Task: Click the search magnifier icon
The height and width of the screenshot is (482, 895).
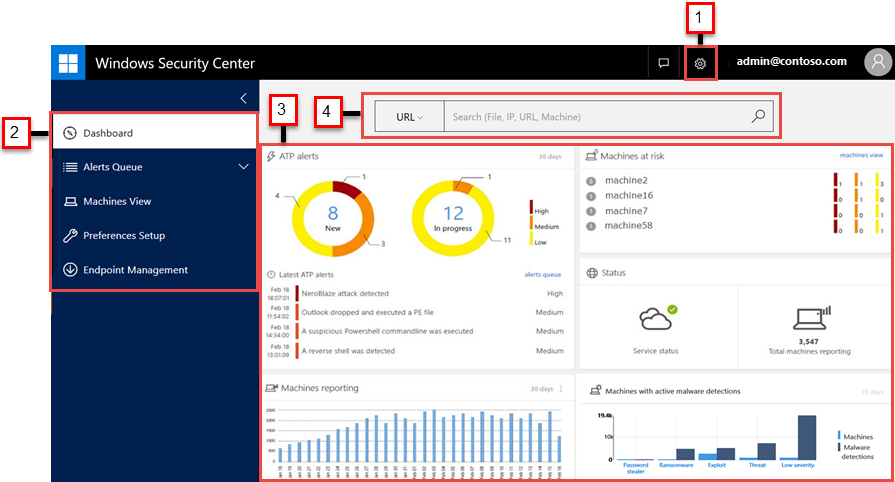Action: click(x=758, y=116)
